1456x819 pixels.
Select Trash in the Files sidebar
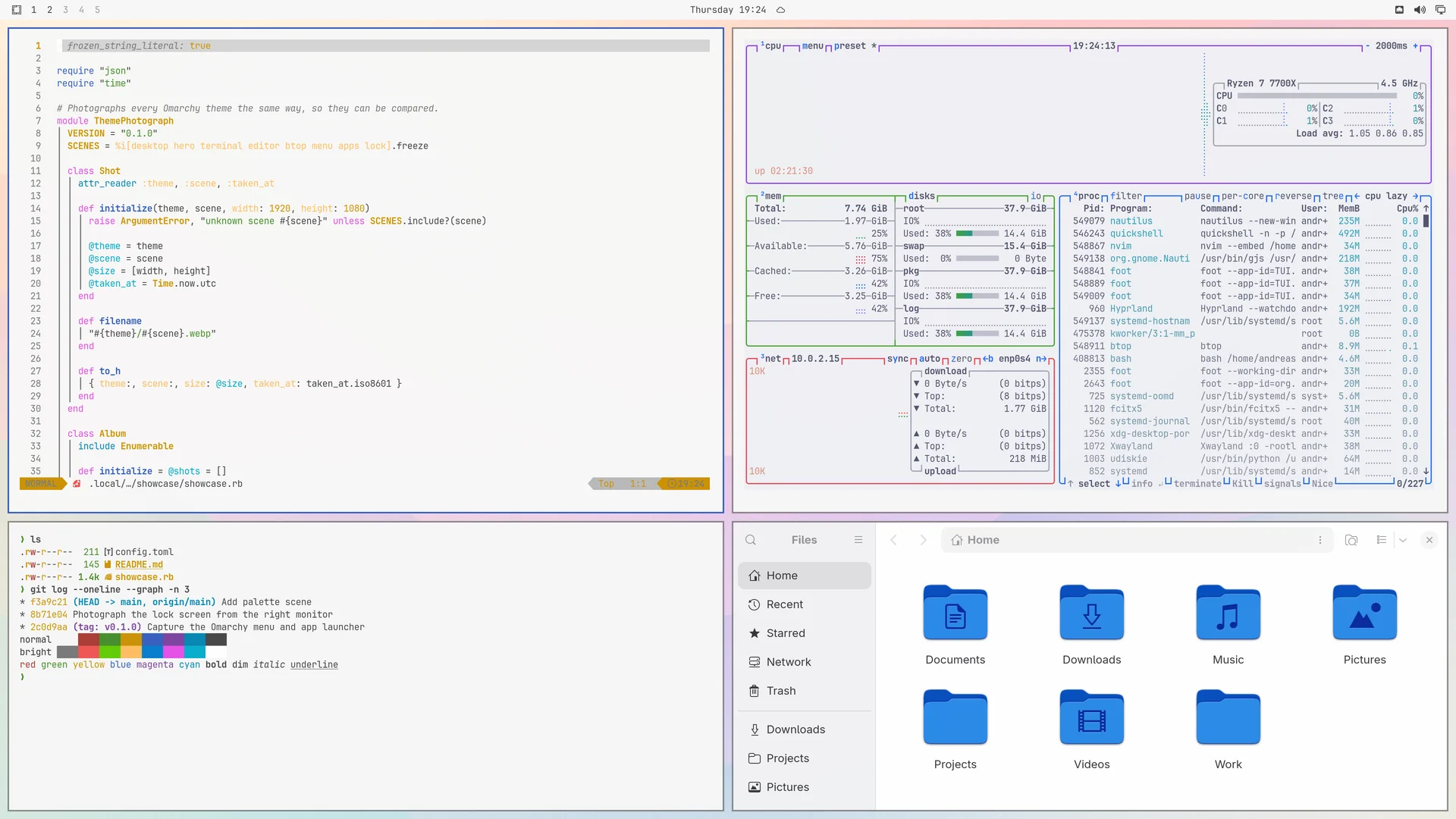point(805,691)
